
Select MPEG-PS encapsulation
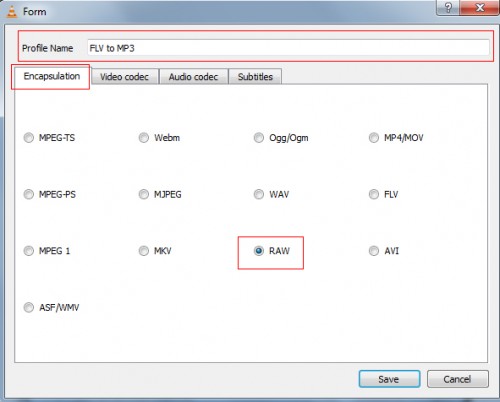[x=29, y=194]
